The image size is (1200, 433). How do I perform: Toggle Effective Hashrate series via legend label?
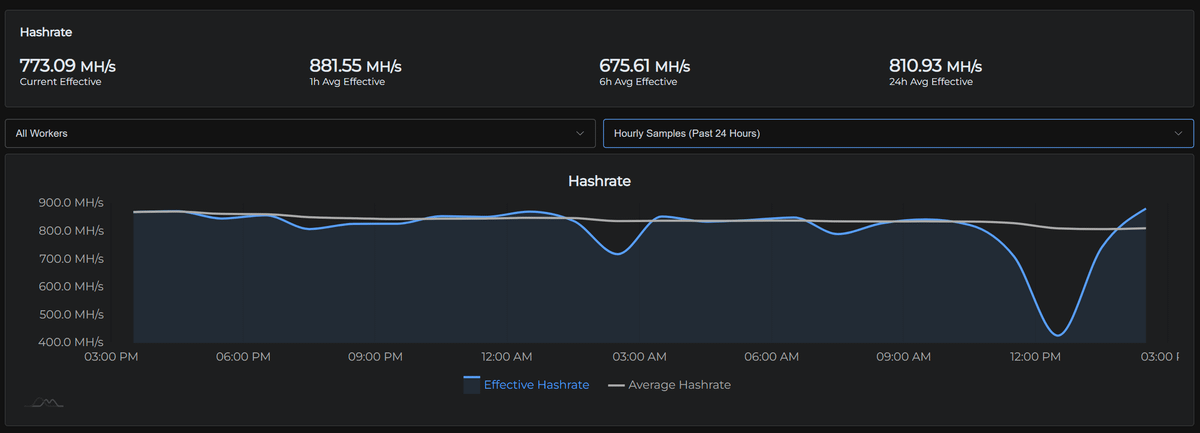(x=536, y=385)
